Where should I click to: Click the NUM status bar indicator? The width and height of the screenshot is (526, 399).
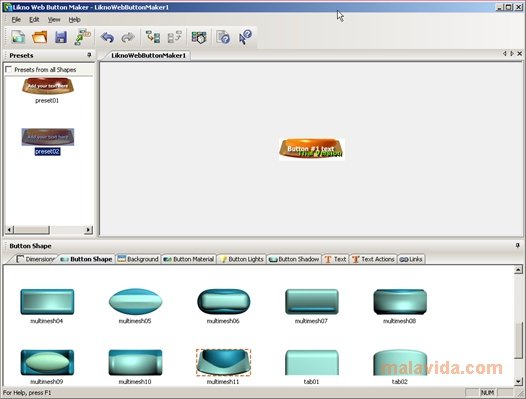click(x=487, y=393)
